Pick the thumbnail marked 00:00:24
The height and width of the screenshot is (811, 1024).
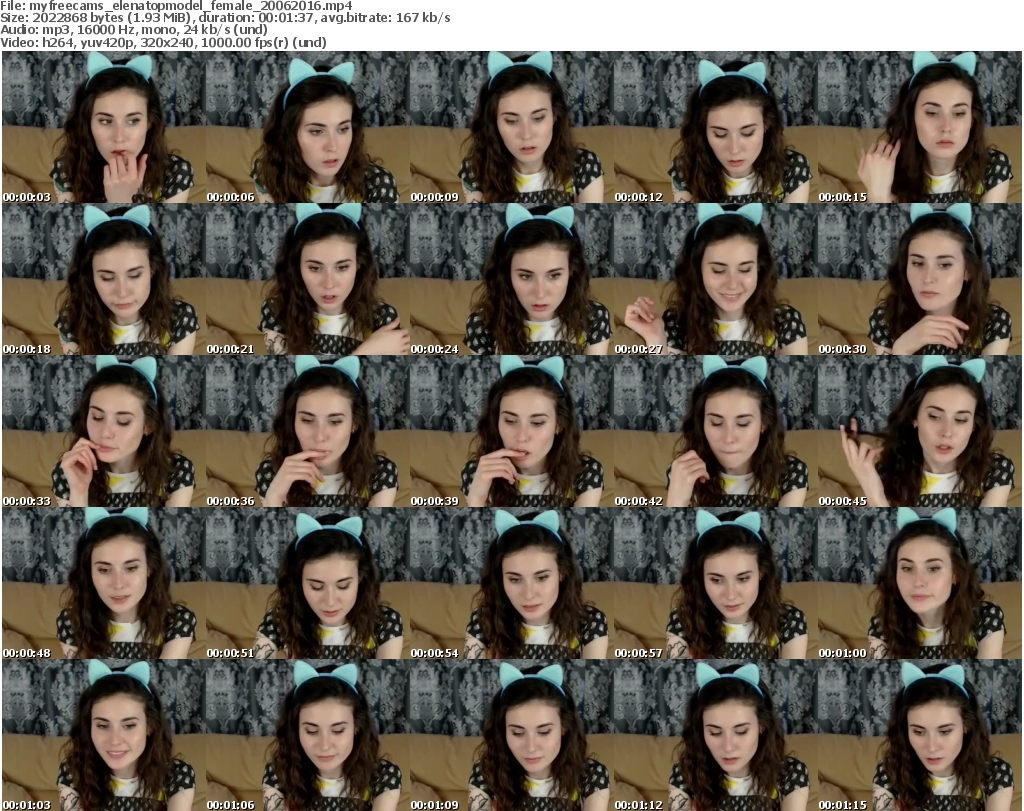[x=511, y=279]
